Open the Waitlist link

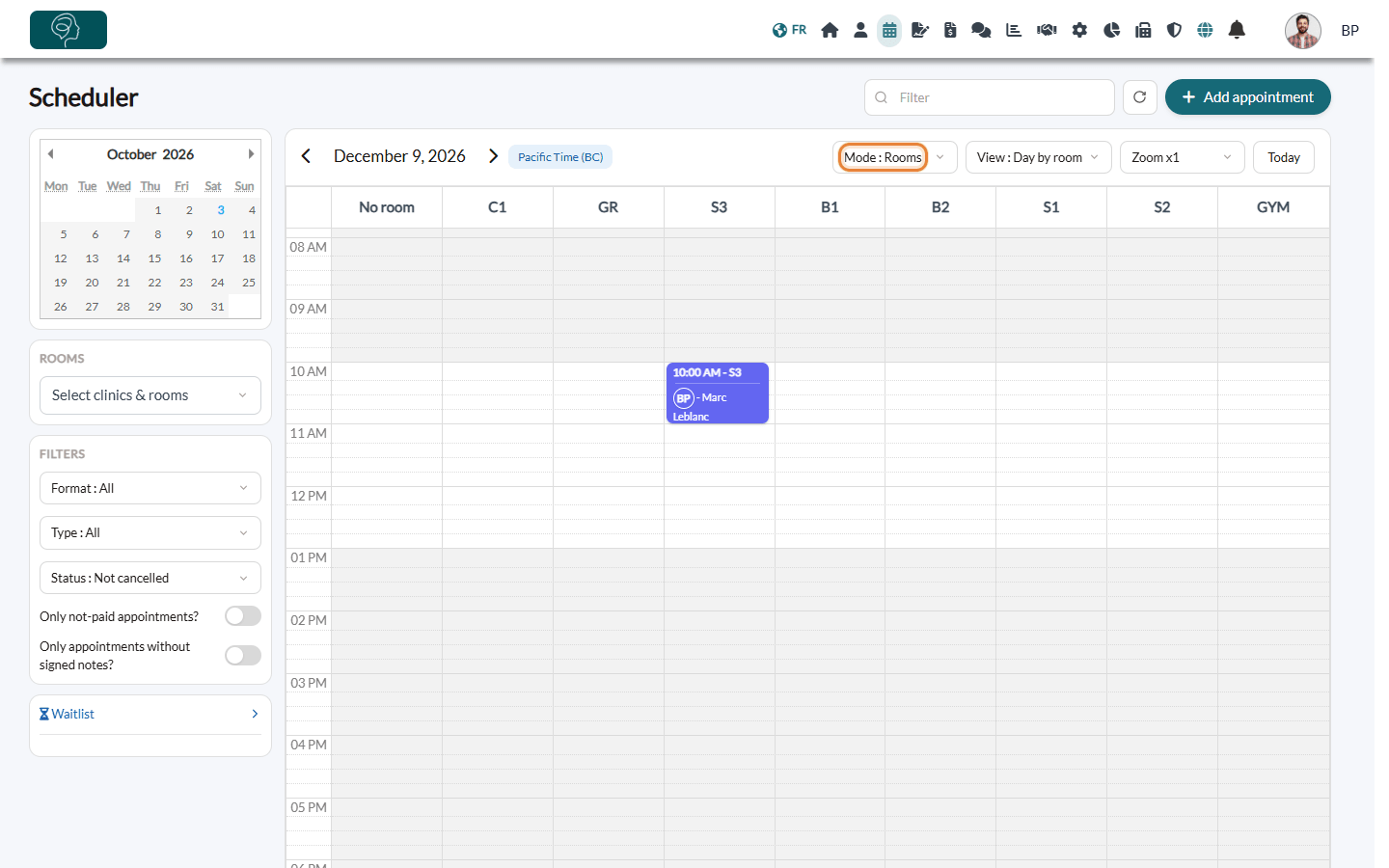[x=73, y=714]
